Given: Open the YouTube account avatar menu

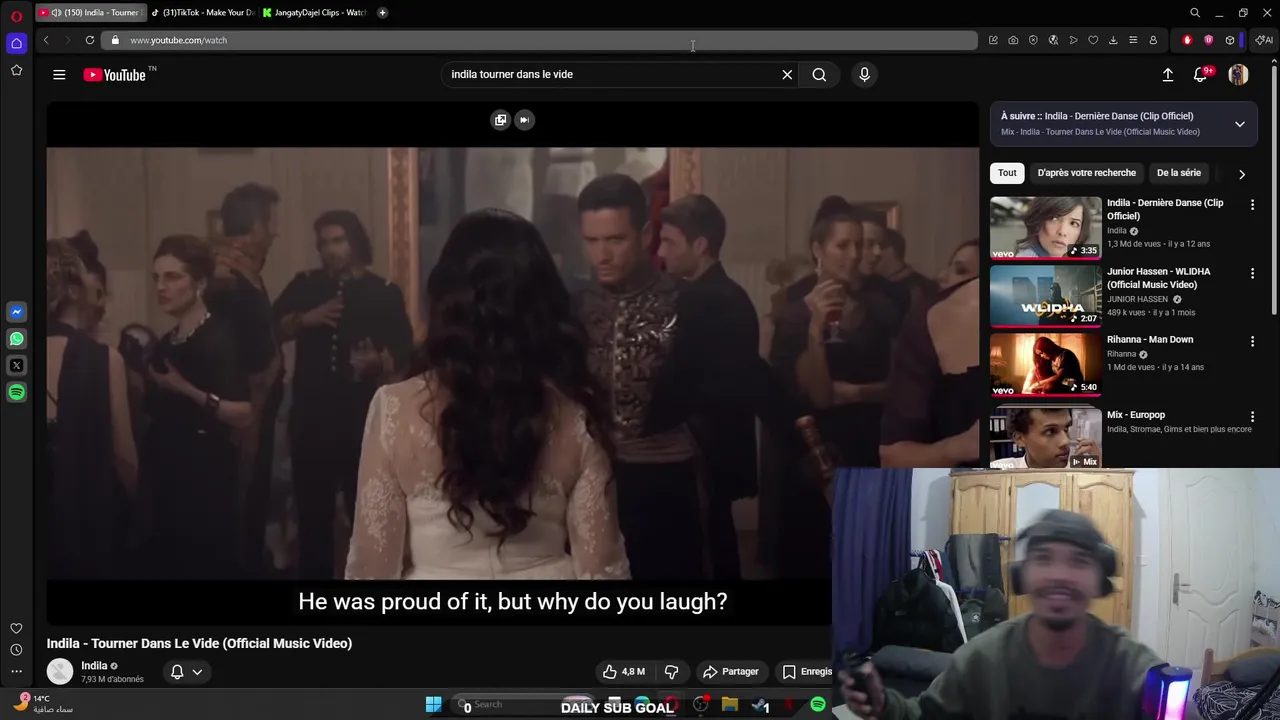Looking at the screenshot, I should (x=1238, y=75).
